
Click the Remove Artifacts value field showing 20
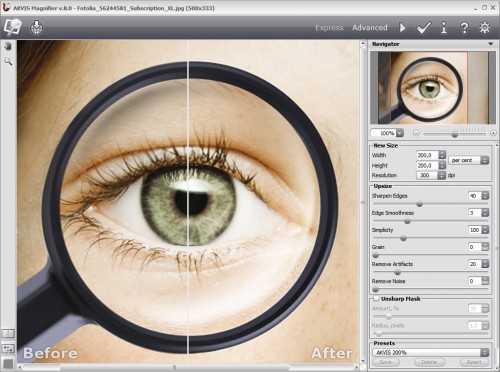(475, 264)
